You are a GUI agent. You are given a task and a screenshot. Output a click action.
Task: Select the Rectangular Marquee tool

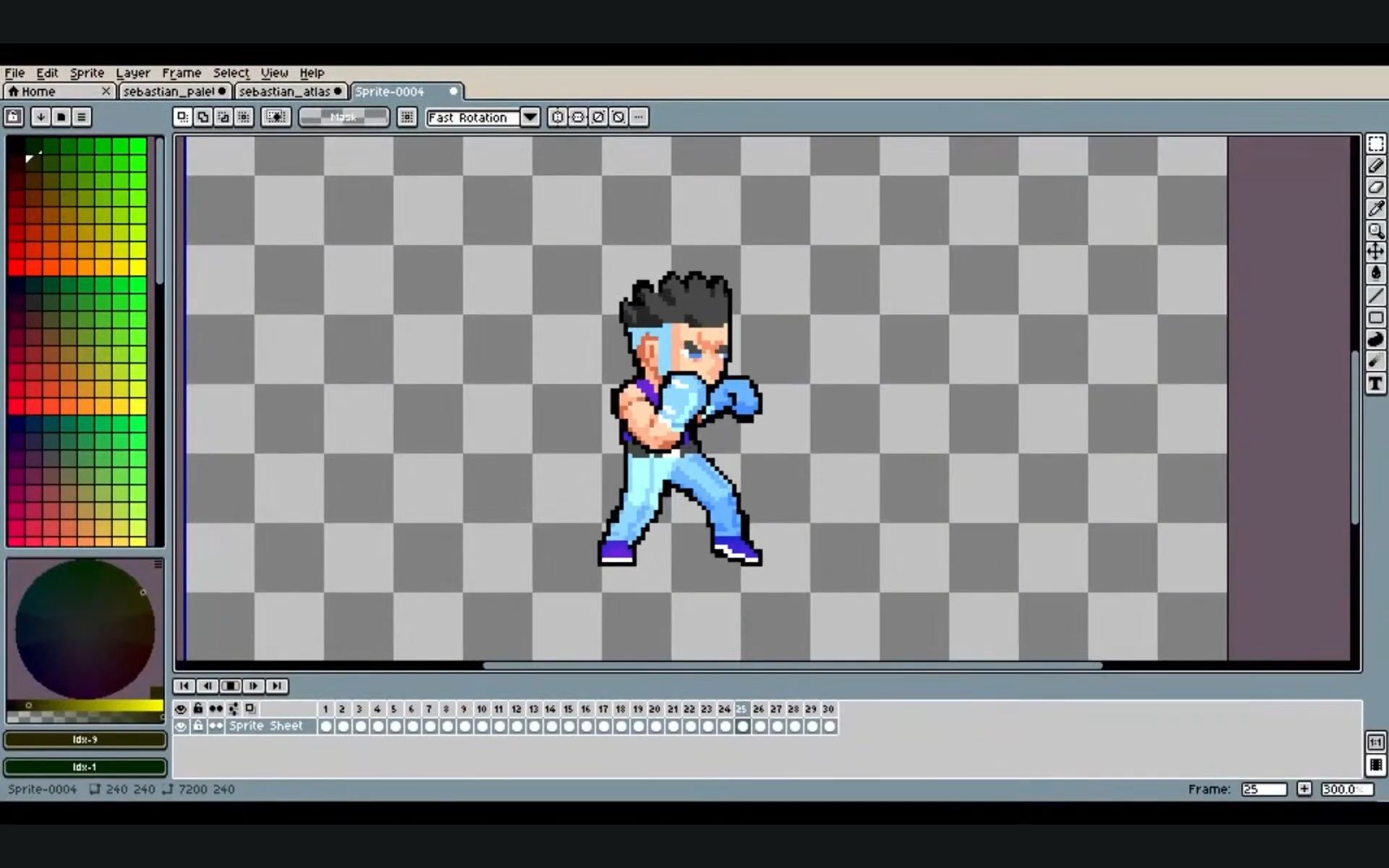coord(1375,144)
